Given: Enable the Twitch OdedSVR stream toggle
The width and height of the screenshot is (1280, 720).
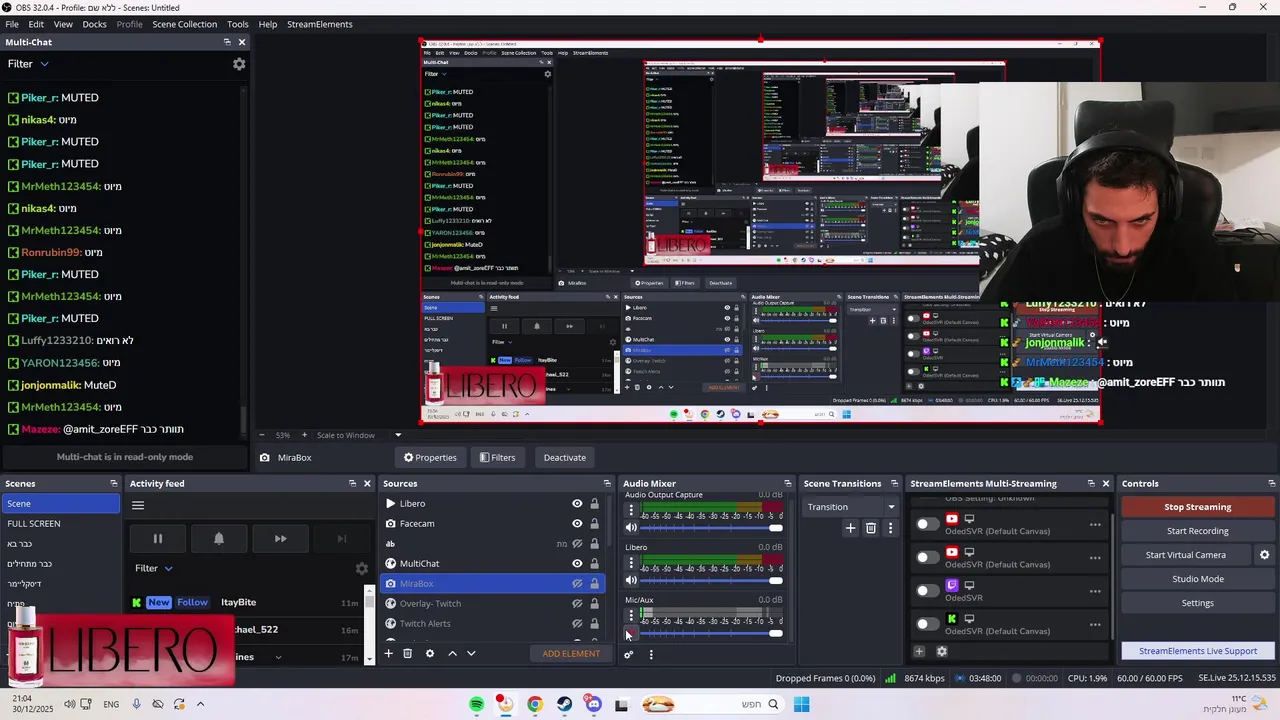Looking at the screenshot, I should click(928, 590).
